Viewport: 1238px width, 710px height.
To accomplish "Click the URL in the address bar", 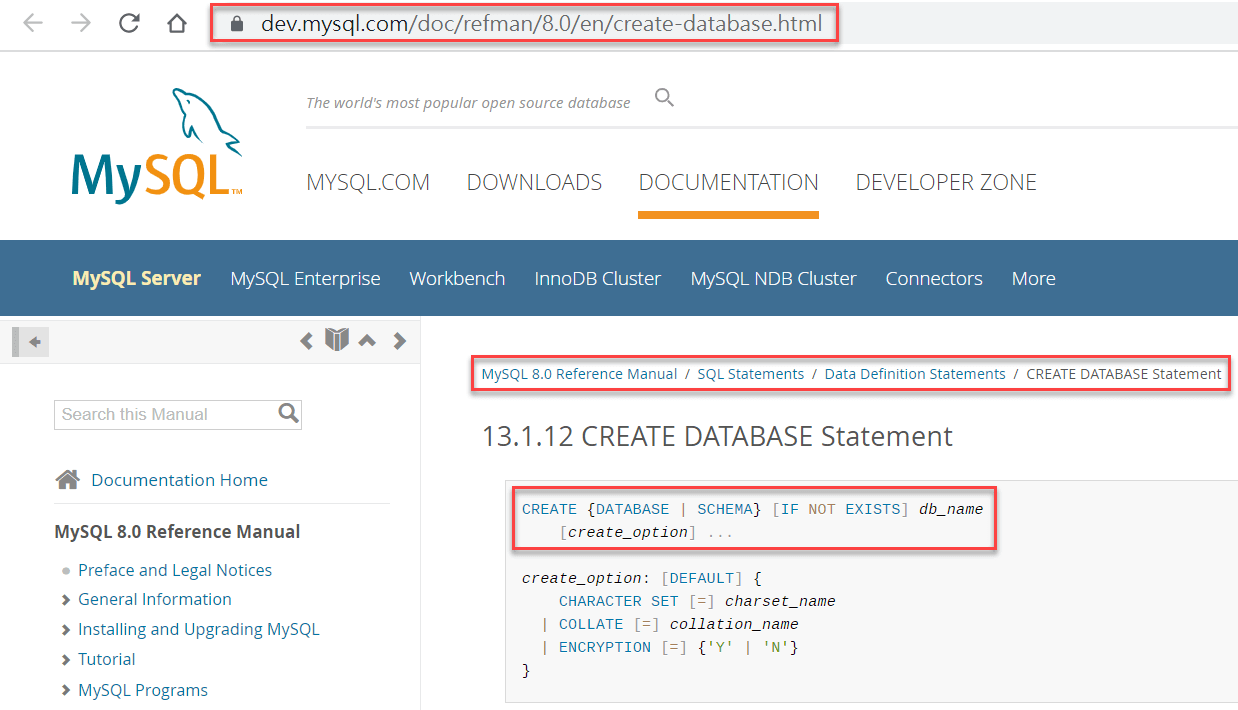I will [x=542, y=24].
